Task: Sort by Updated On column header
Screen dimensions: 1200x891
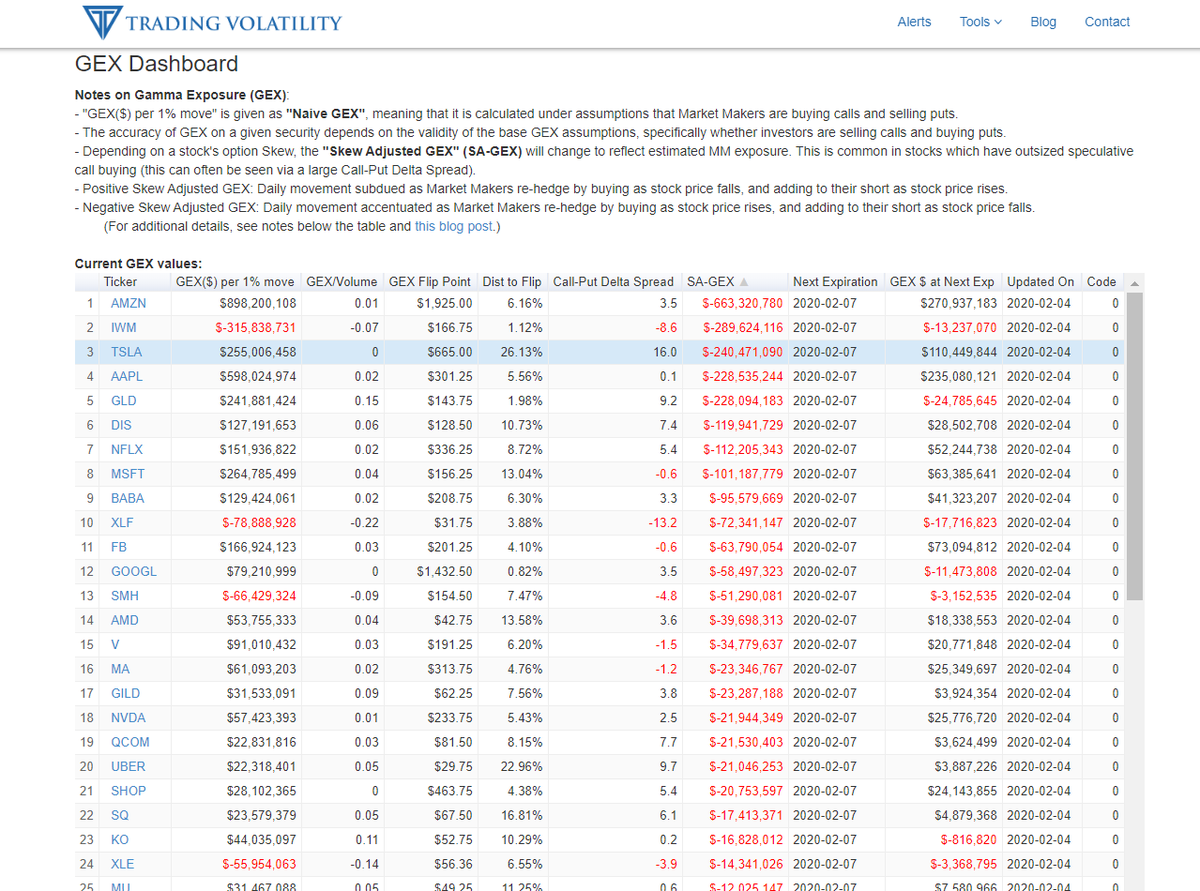Action: click(1040, 282)
